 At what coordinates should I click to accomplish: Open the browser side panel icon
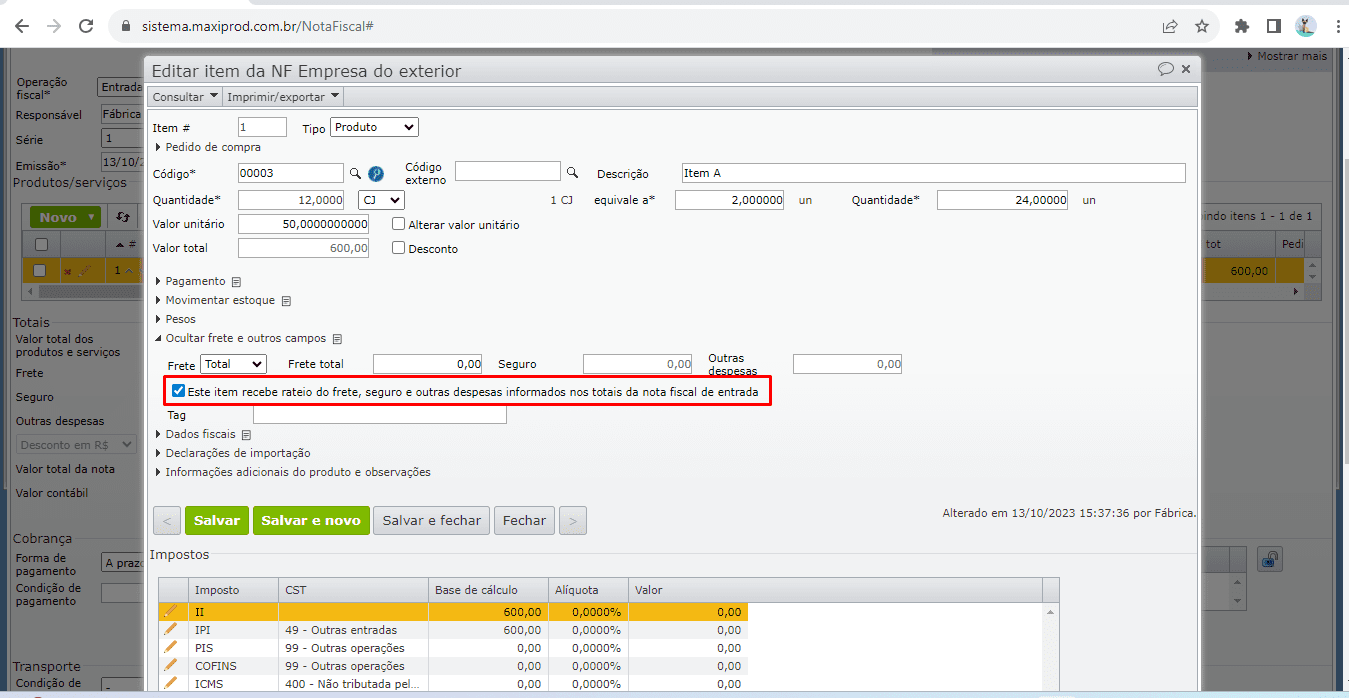[1273, 26]
